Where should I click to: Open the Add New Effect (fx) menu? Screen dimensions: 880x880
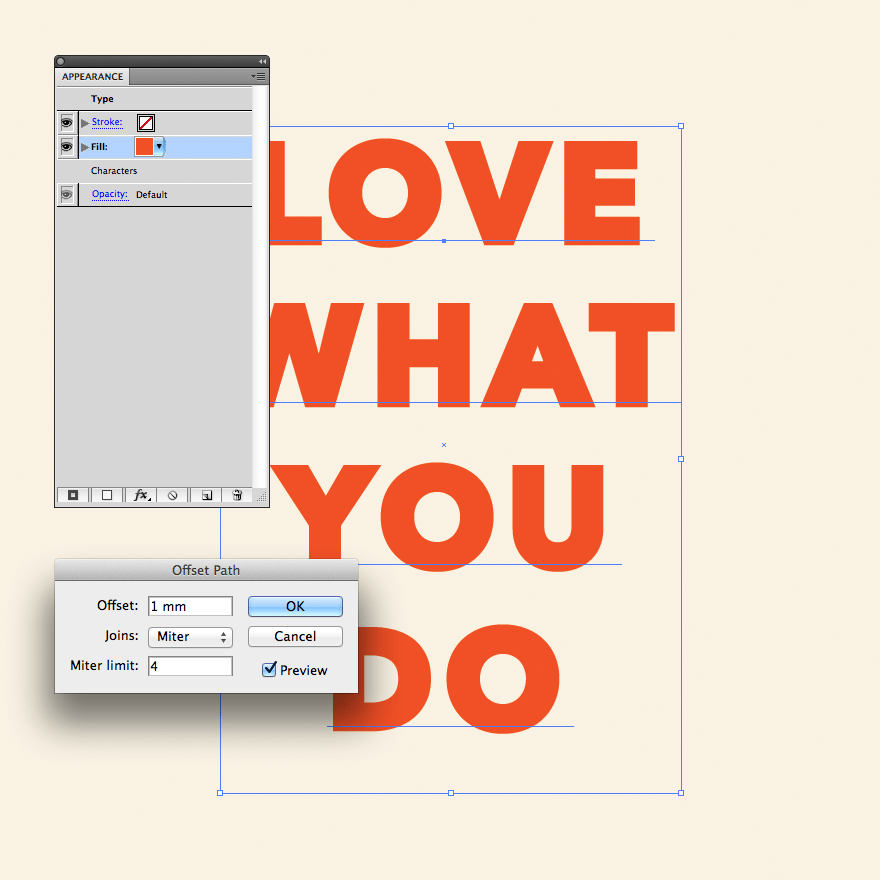141,495
